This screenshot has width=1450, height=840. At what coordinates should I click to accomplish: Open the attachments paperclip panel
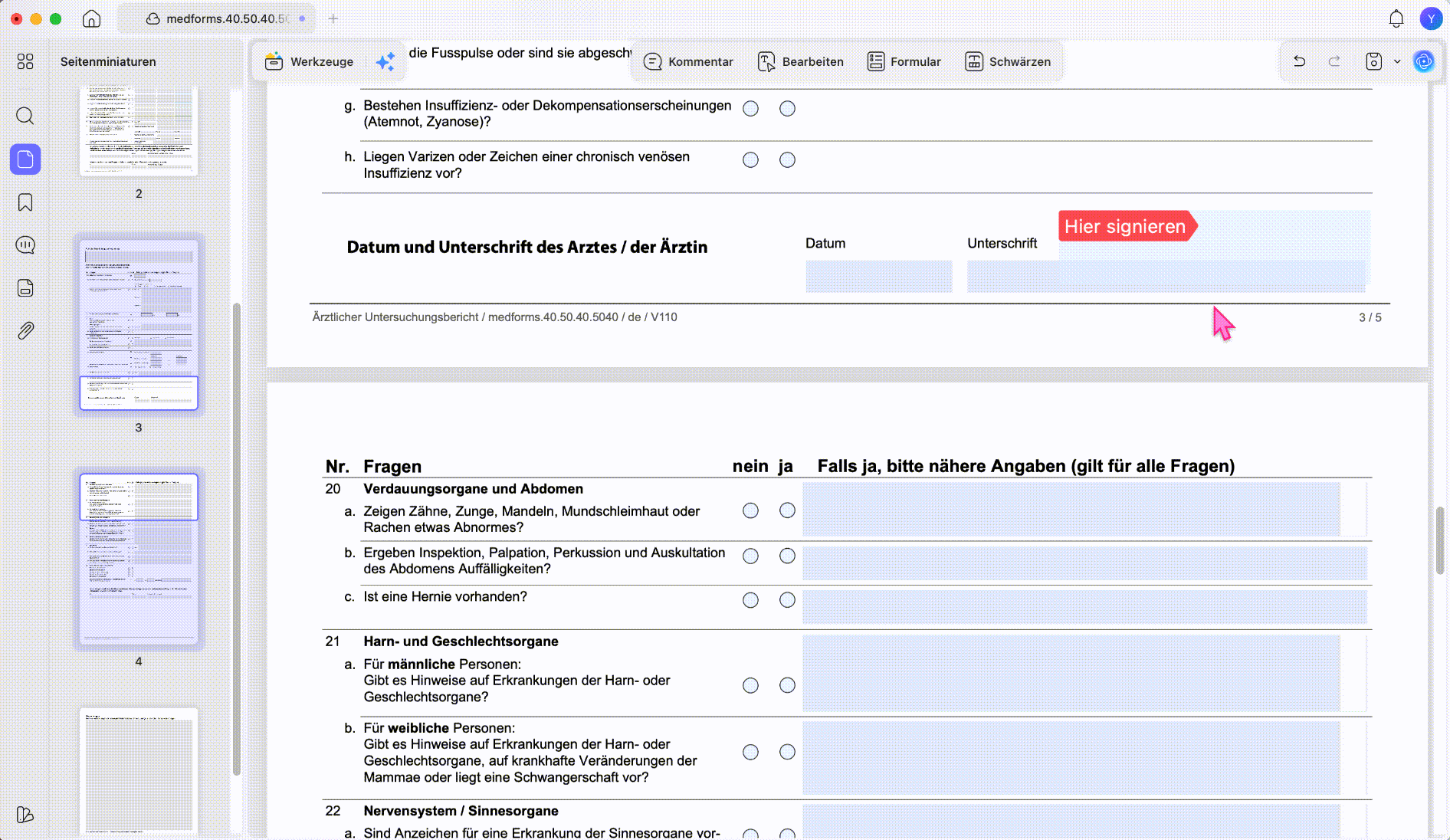(25, 331)
